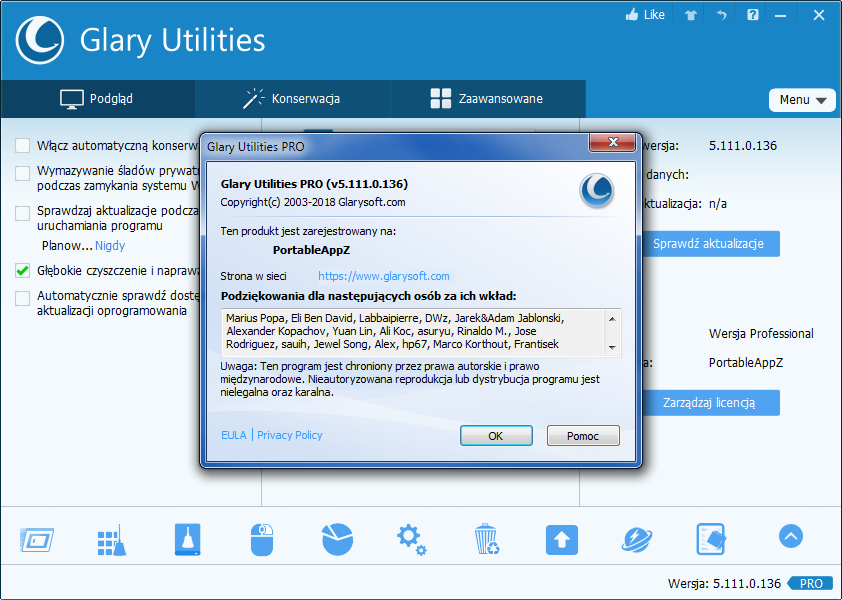Click 'Glary Utilities PRO (v5.111.0.136)' heading
The width and height of the screenshot is (842, 600).
(314, 184)
